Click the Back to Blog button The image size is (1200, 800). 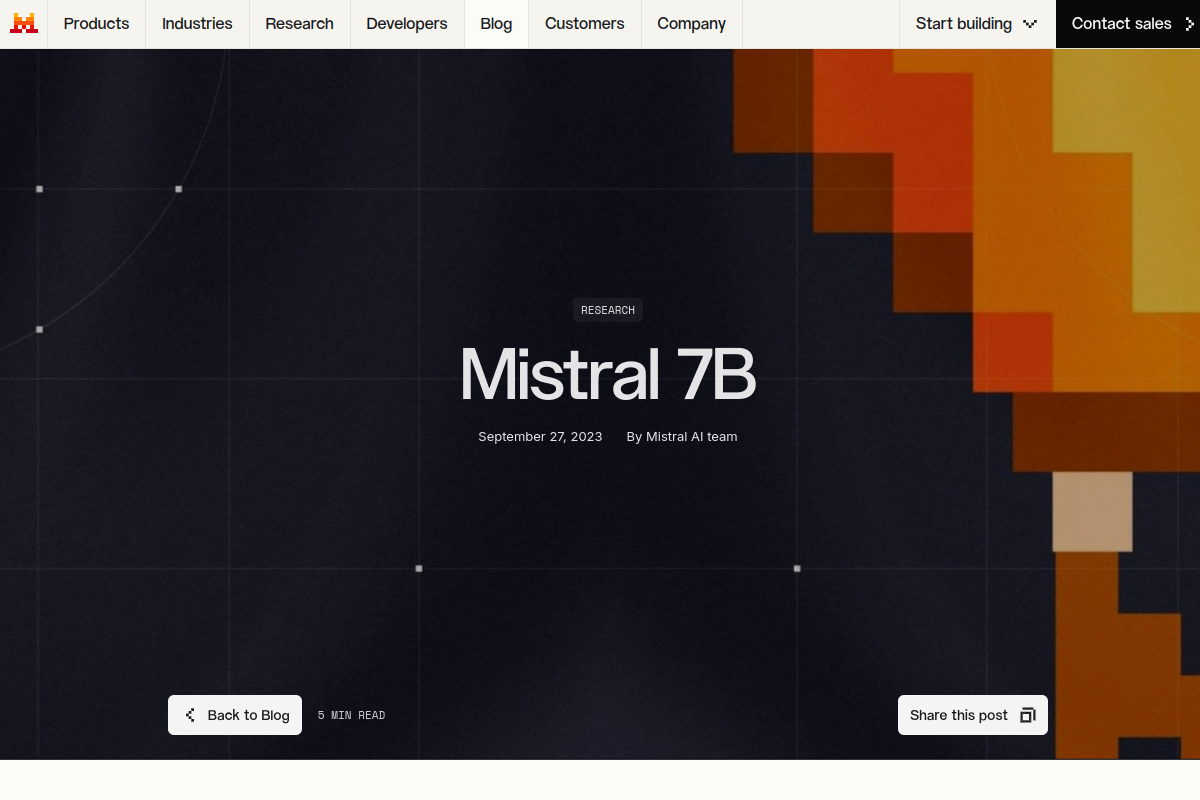pos(235,715)
